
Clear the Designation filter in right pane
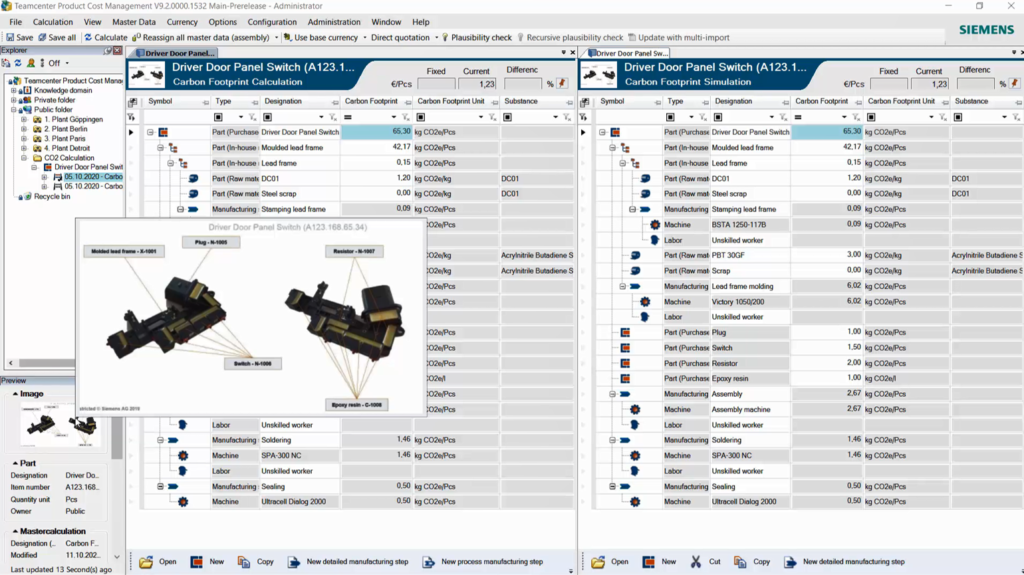pos(784,118)
